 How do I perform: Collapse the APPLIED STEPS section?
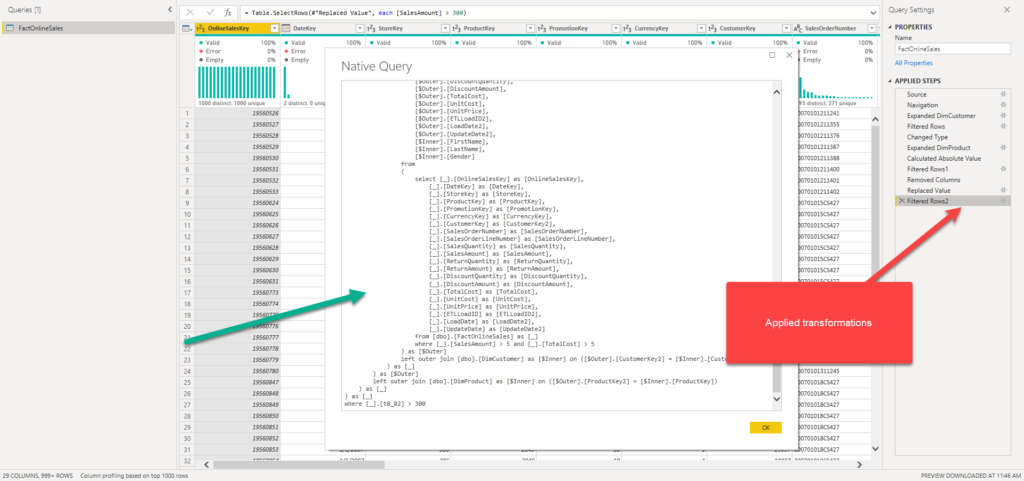[x=891, y=81]
